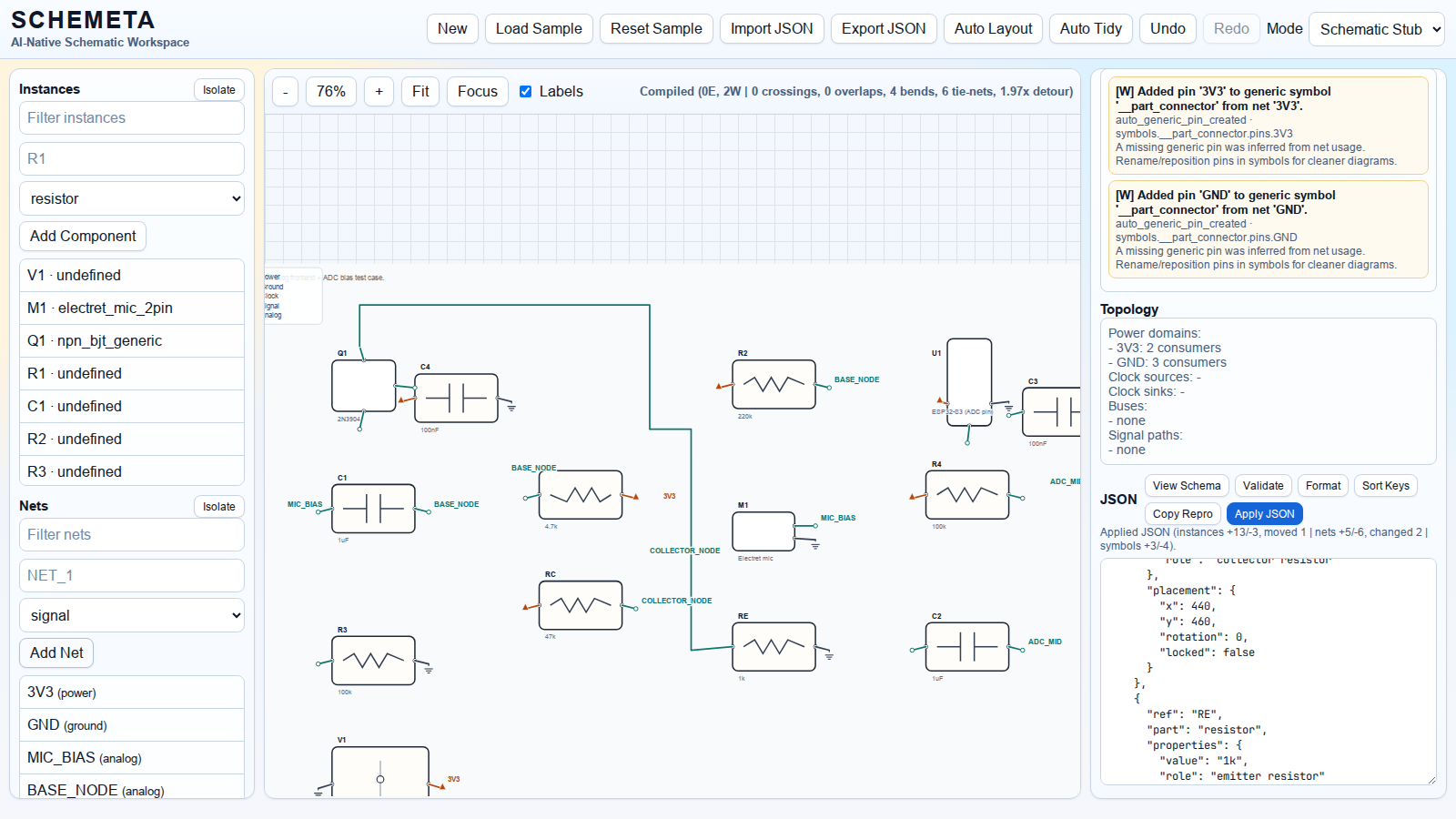Image resolution: width=1456 pixels, height=819 pixels.
Task: Click the Export JSON button
Action: 883,29
